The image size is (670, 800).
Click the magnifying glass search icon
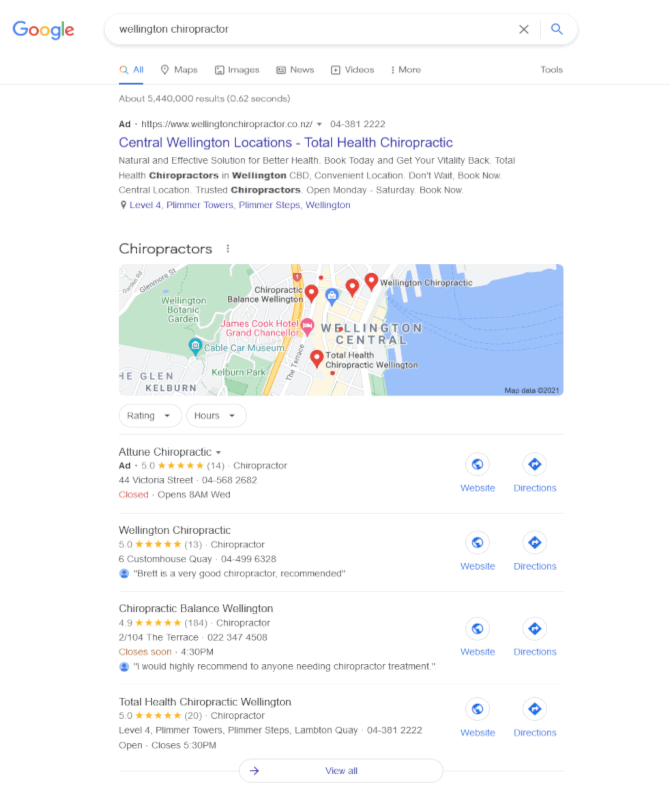click(557, 29)
